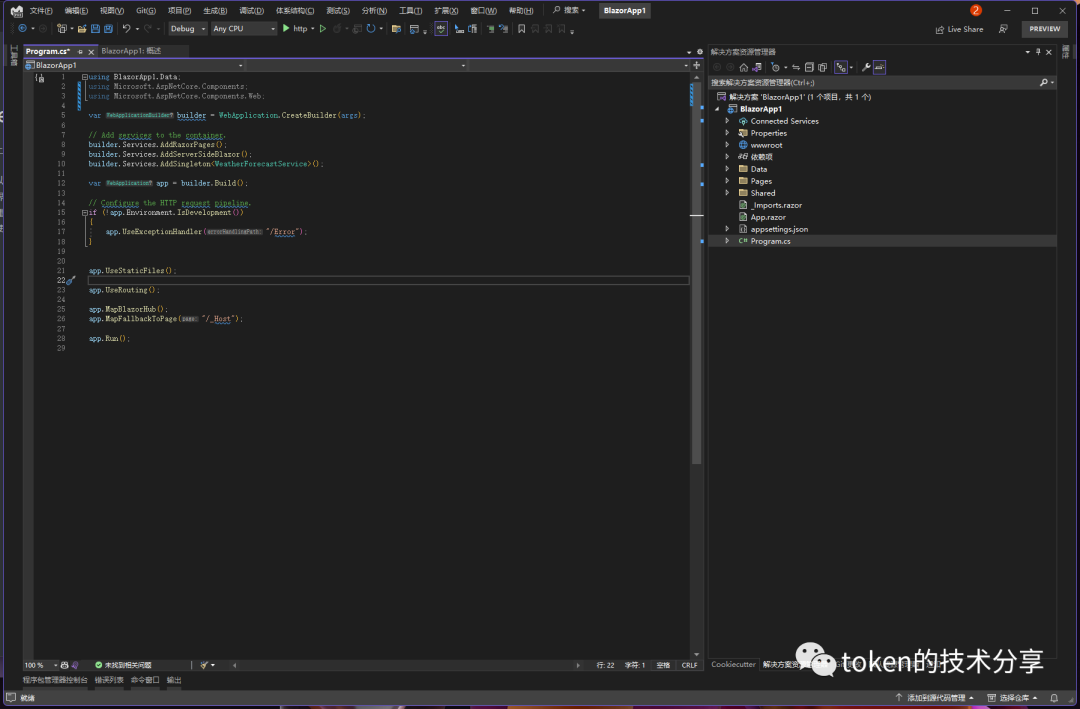
Task: Click the search magnifier in Solution Explorer
Action: 1044,83
